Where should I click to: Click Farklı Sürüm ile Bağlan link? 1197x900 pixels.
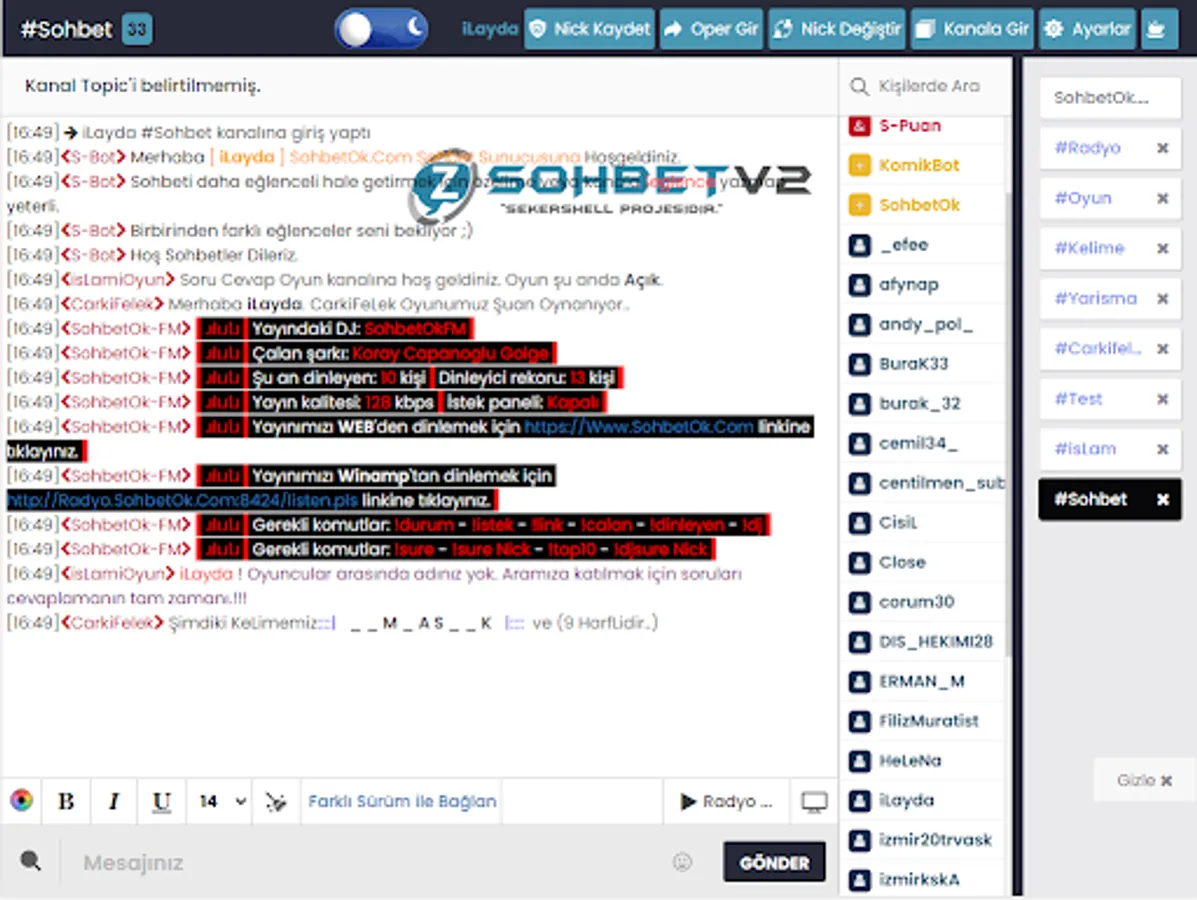point(402,801)
